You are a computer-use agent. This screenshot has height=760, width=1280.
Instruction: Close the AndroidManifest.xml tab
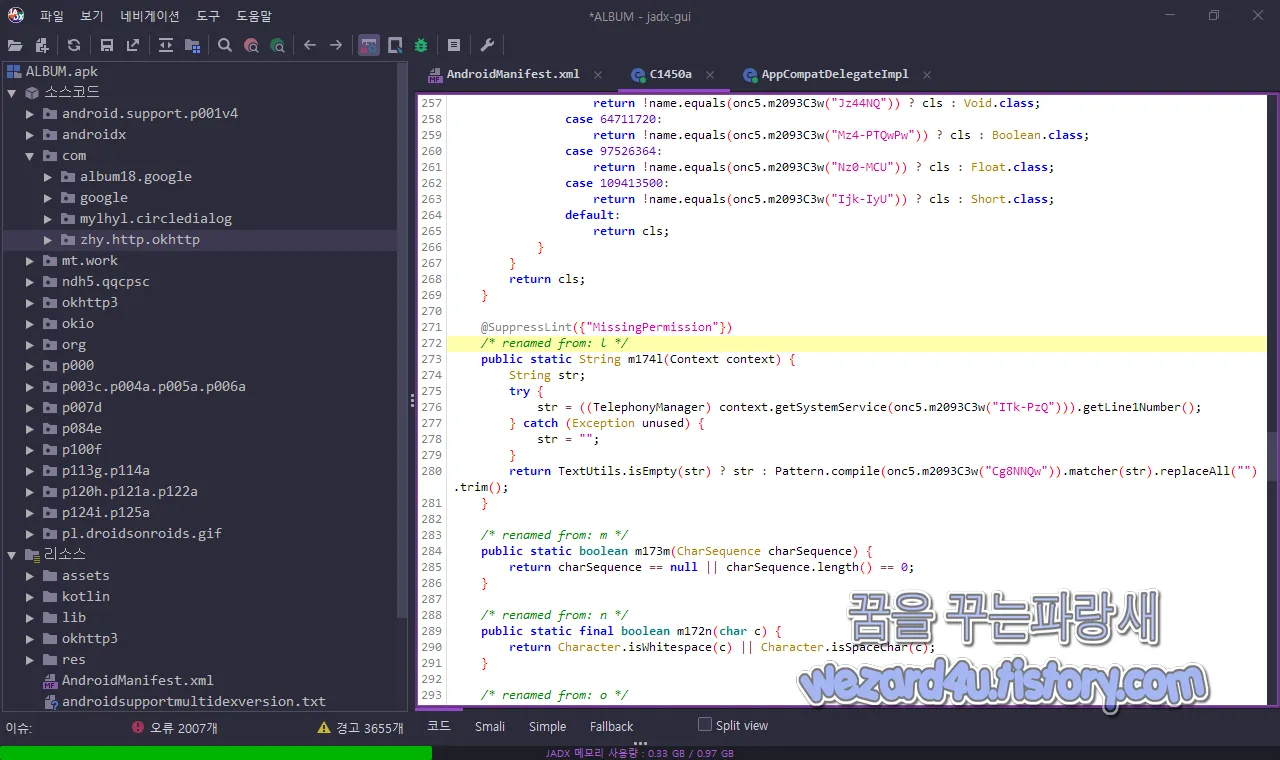[x=598, y=75]
